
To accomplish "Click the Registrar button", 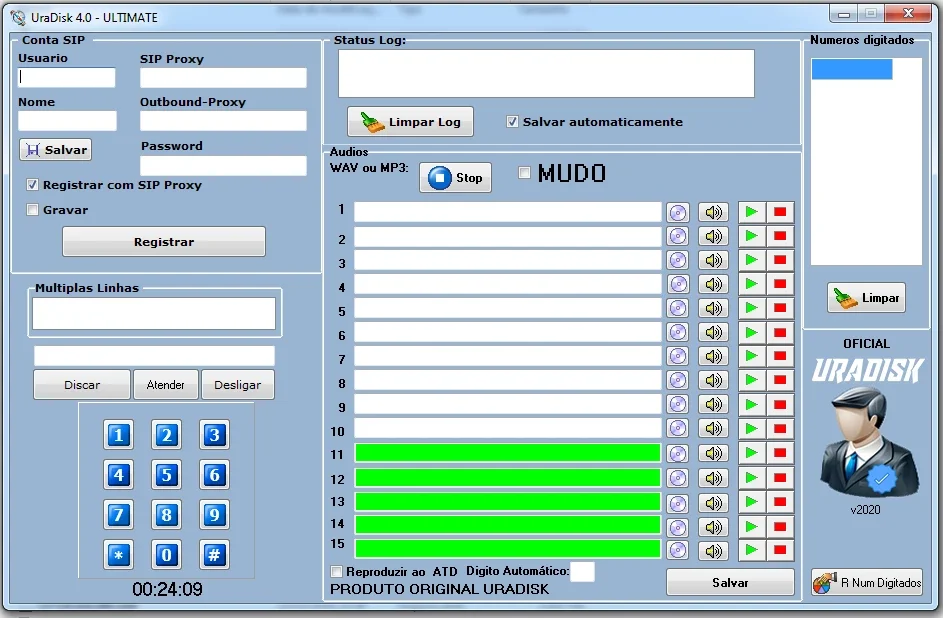I will (164, 242).
